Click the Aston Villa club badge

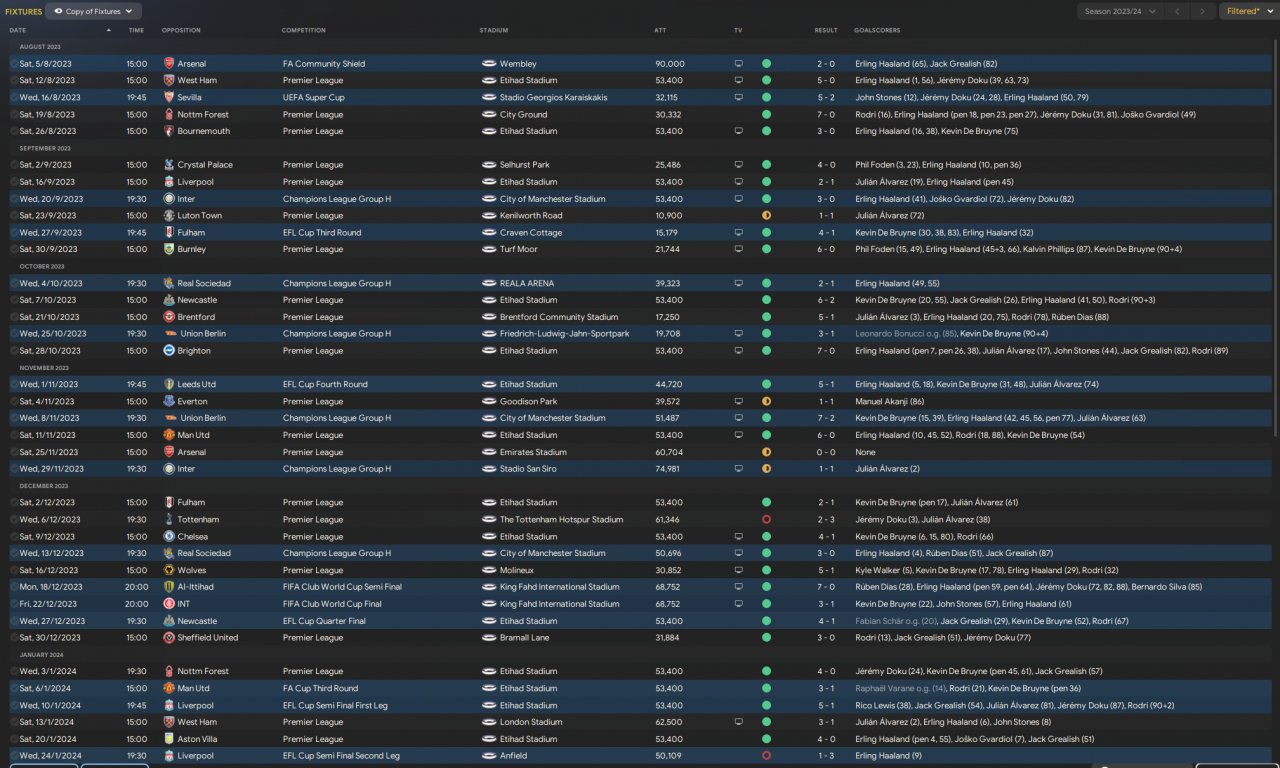tap(169, 739)
